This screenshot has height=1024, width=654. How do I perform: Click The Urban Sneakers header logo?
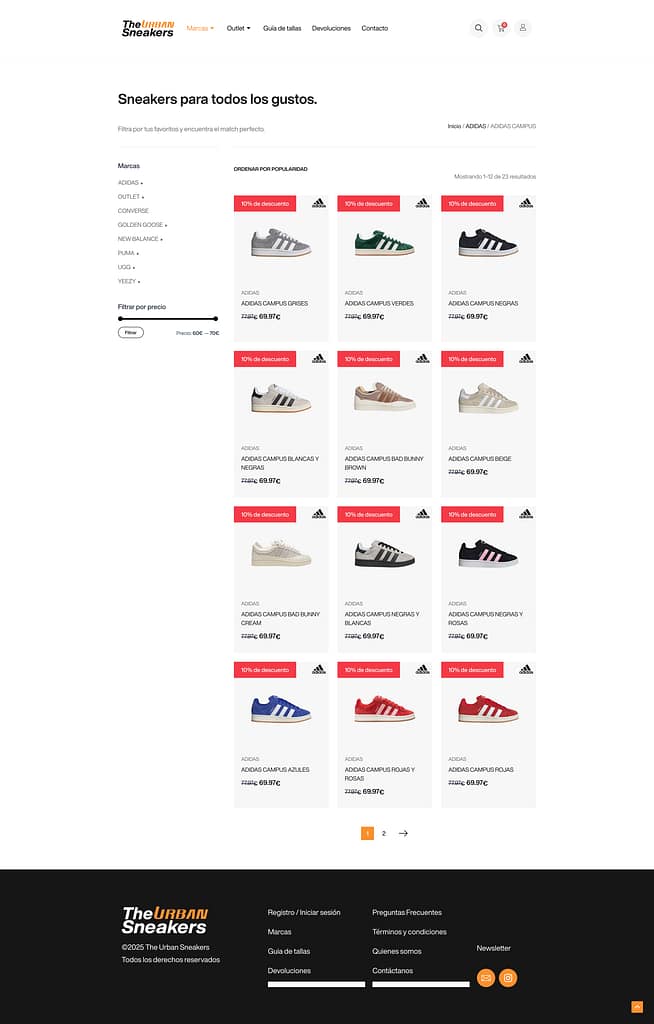coord(148,28)
